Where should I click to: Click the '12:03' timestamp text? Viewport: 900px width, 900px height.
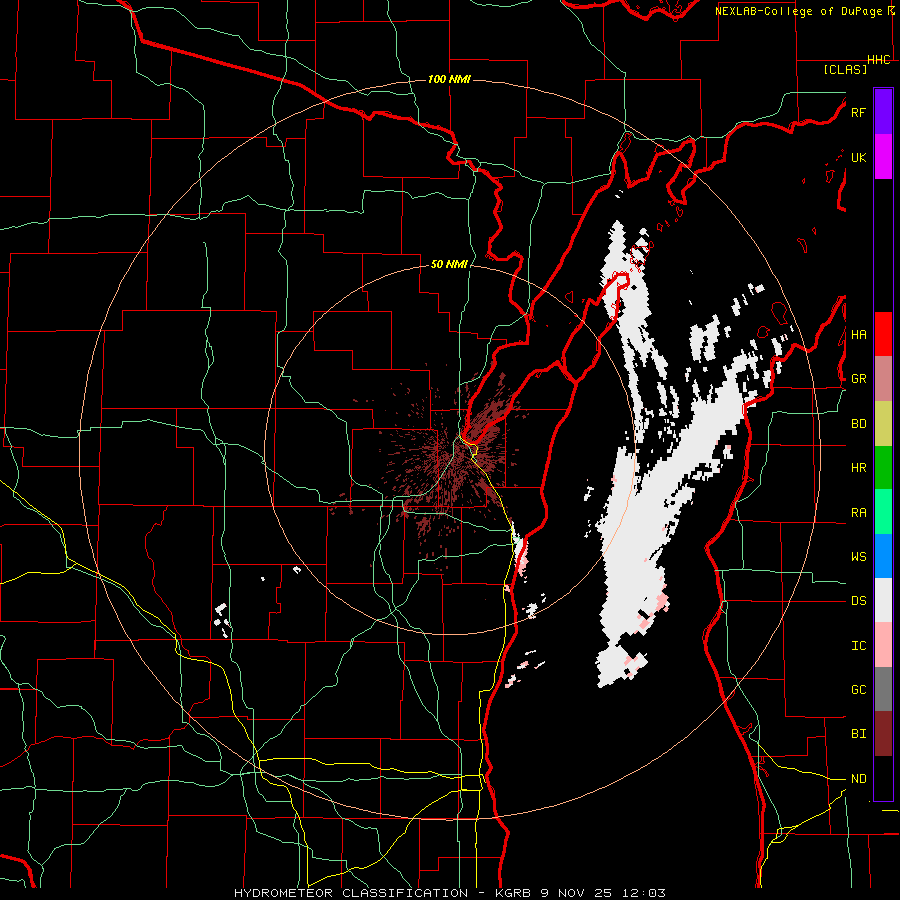tap(642, 893)
